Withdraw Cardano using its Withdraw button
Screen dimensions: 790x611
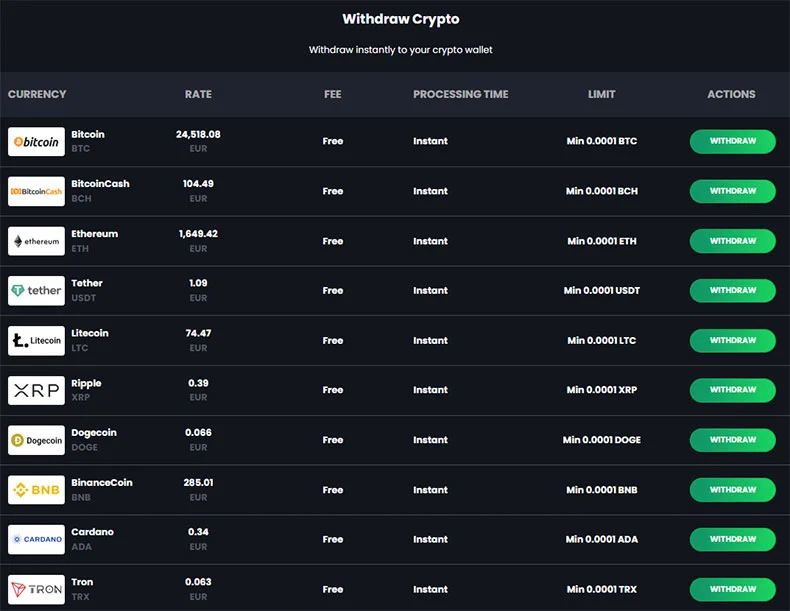click(733, 539)
